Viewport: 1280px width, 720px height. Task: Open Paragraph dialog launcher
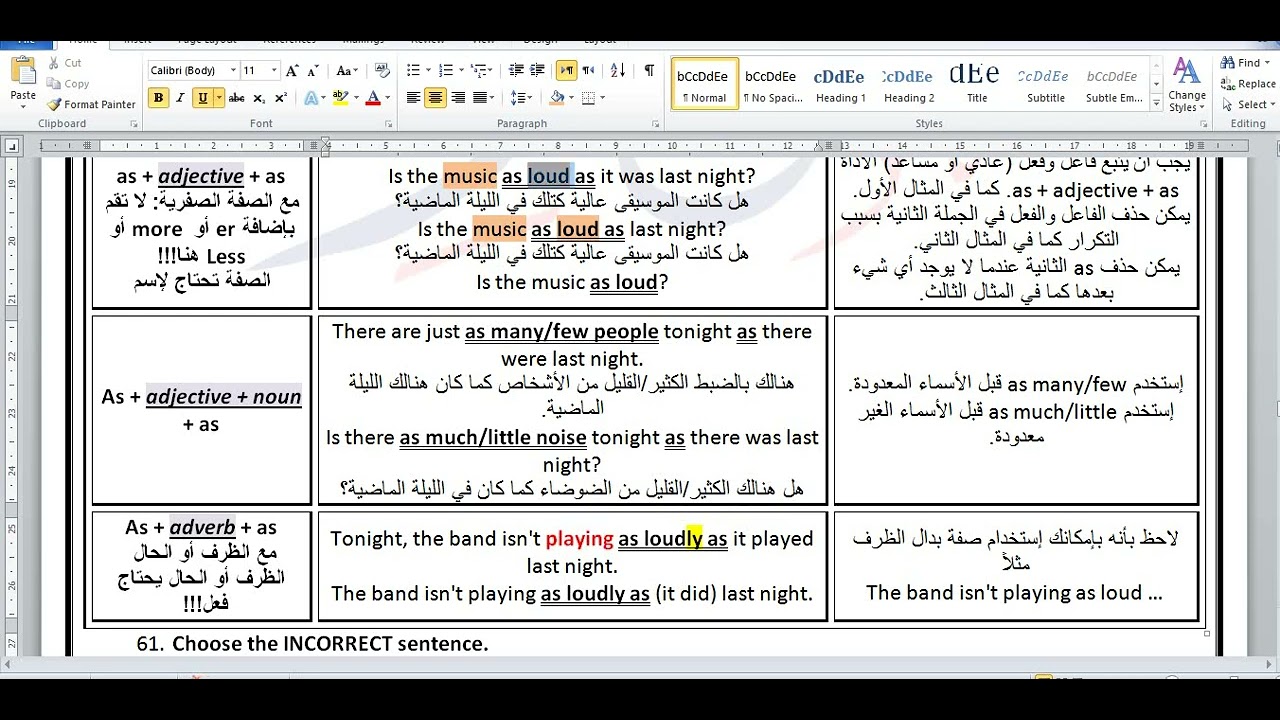pos(656,124)
